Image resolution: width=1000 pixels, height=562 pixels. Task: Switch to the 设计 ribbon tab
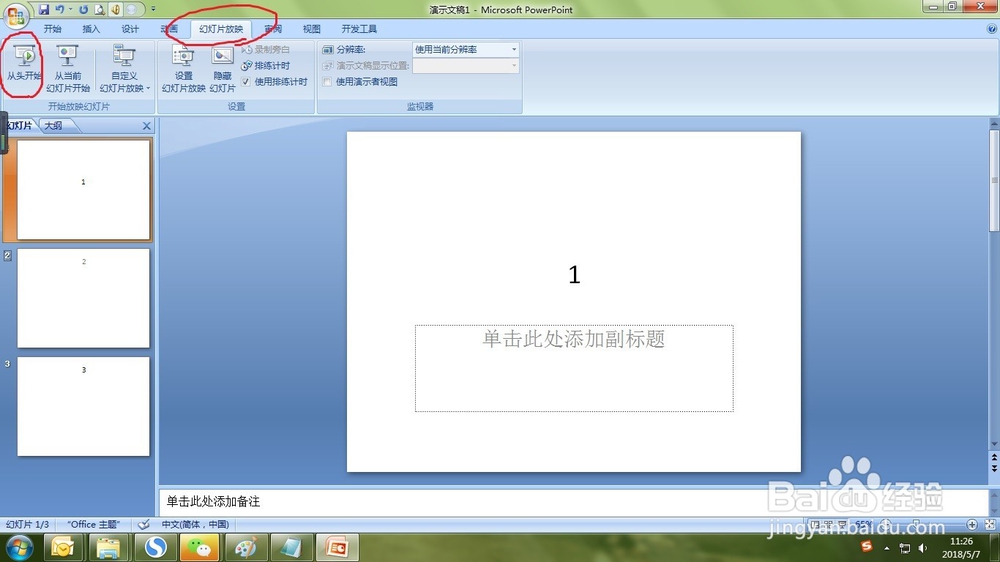[130, 29]
